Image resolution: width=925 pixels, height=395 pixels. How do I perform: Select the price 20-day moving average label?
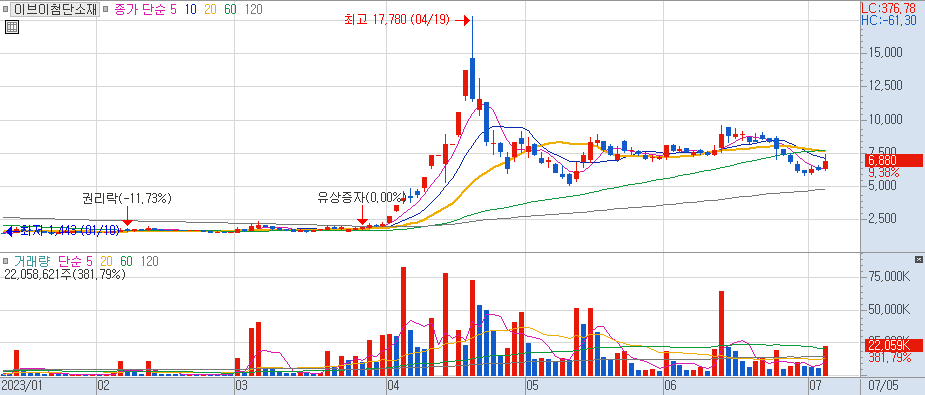click(x=211, y=9)
